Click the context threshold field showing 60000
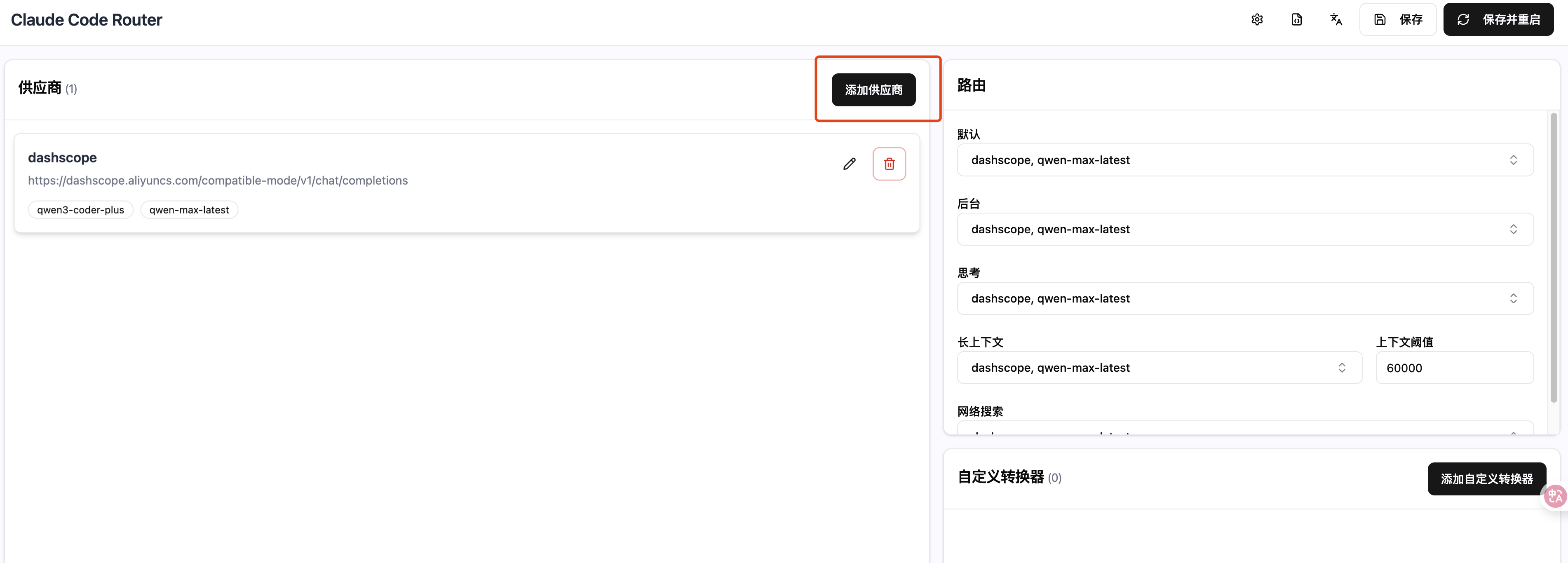The width and height of the screenshot is (1568, 563). (x=1453, y=368)
